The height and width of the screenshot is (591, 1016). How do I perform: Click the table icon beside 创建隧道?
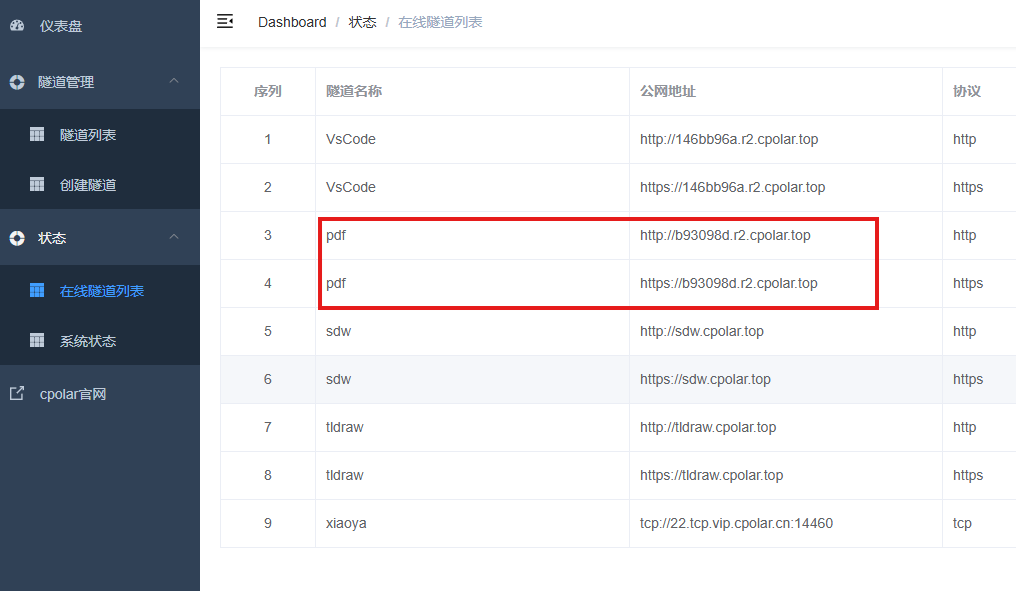pyautogui.click(x=37, y=184)
